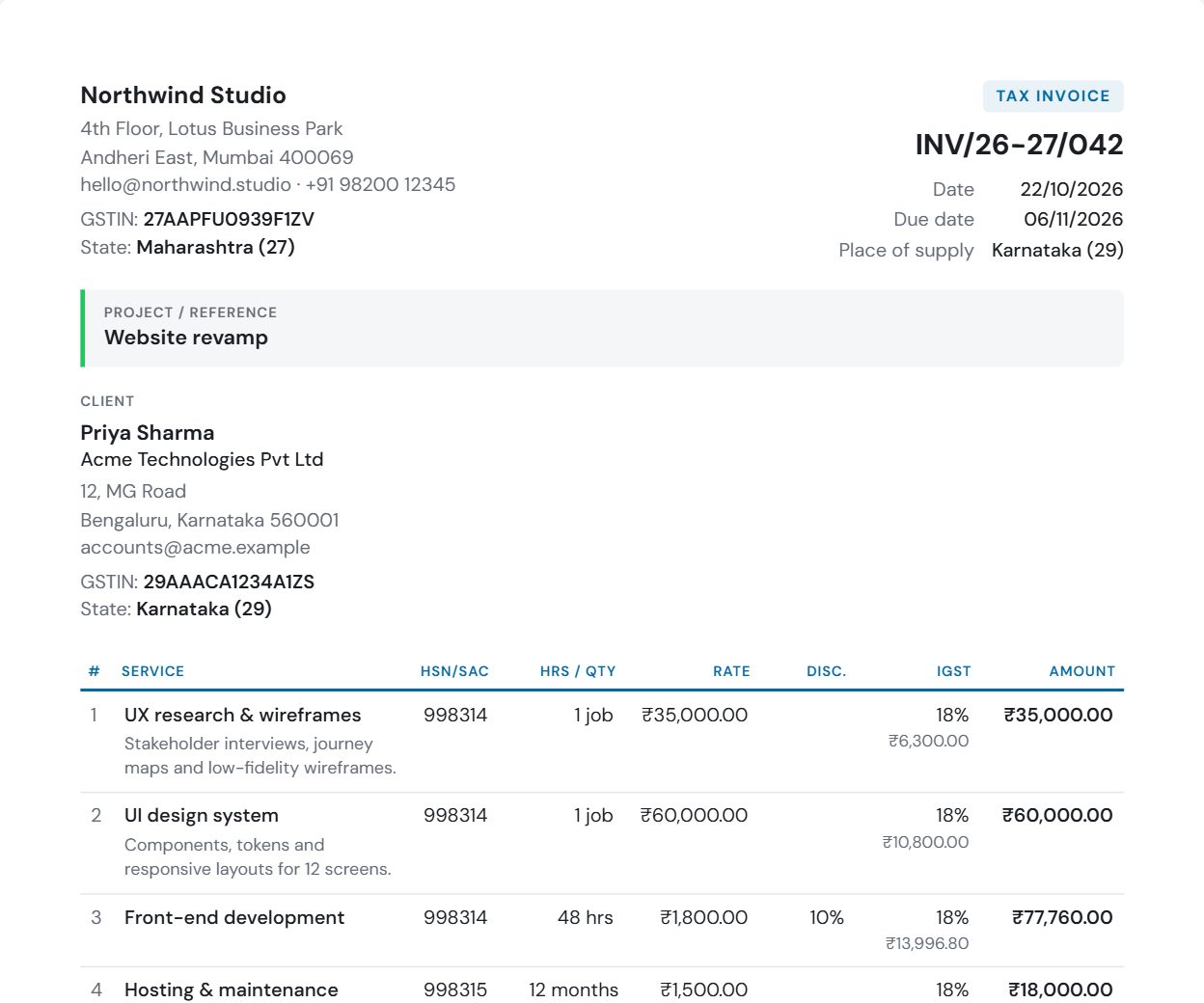Click the TAX INVOICE badge
Viewport: 1204px width, 1003px height.
click(1053, 96)
